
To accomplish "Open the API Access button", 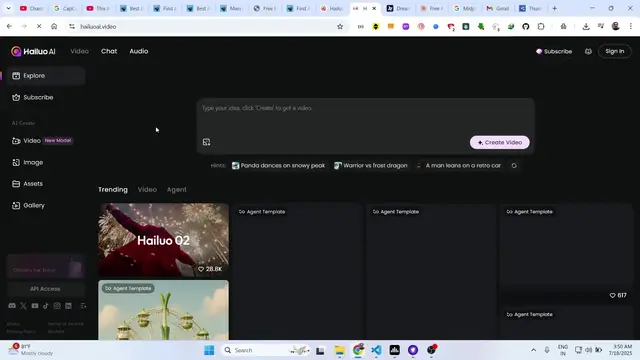I will (45, 289).
